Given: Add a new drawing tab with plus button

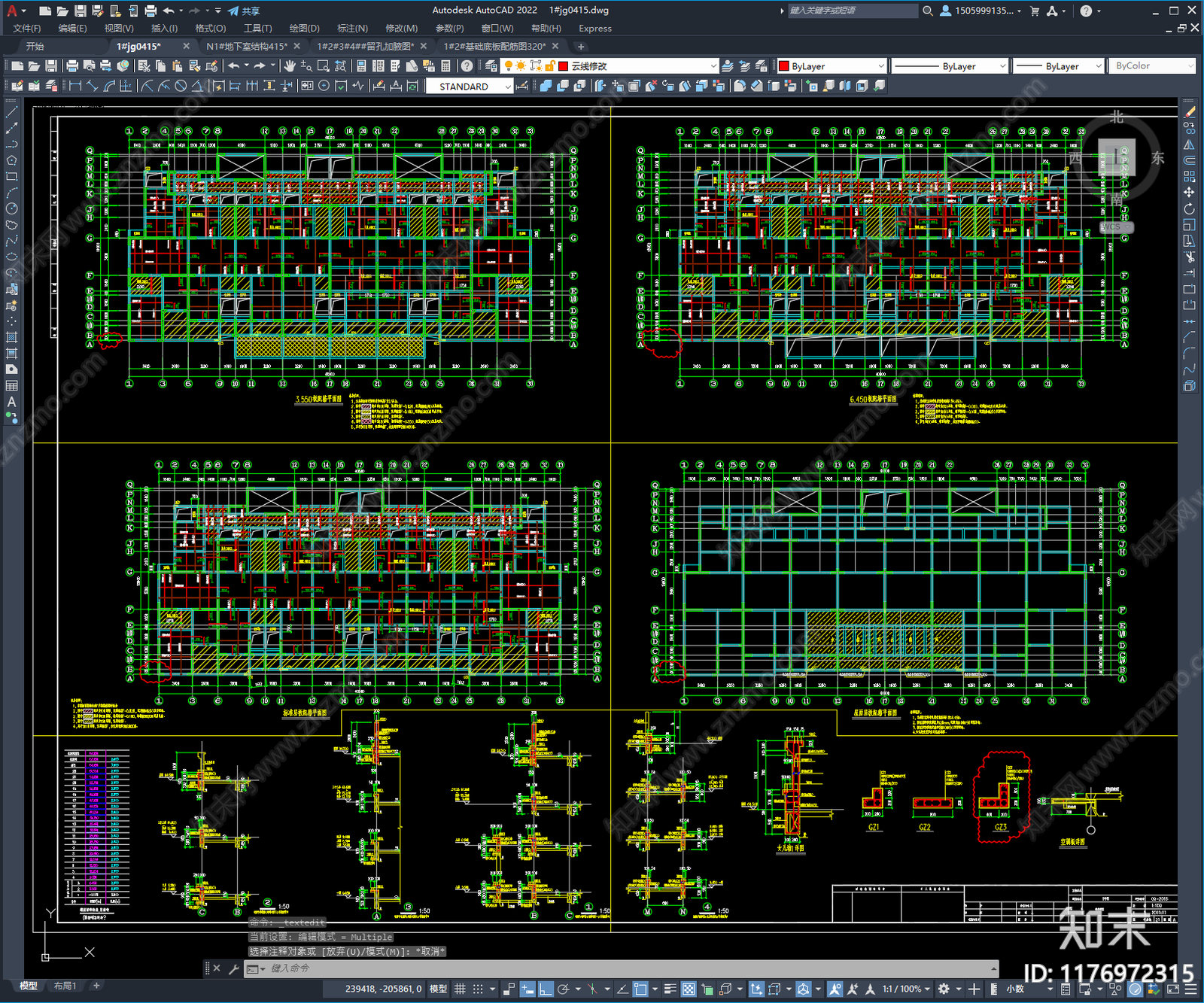Looking at the screenshot, I should tap(581, 47).
